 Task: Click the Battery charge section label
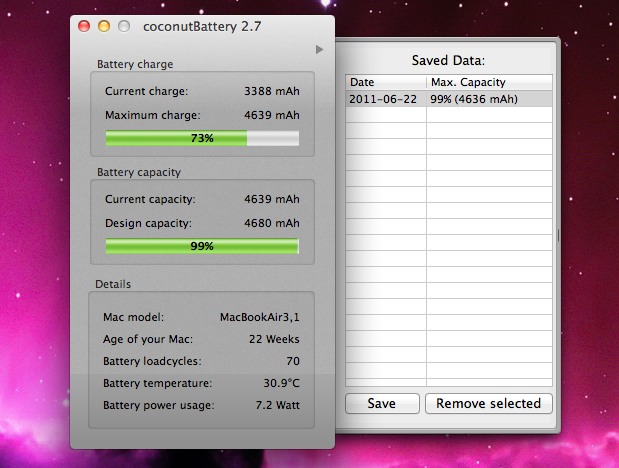(135, 64)
